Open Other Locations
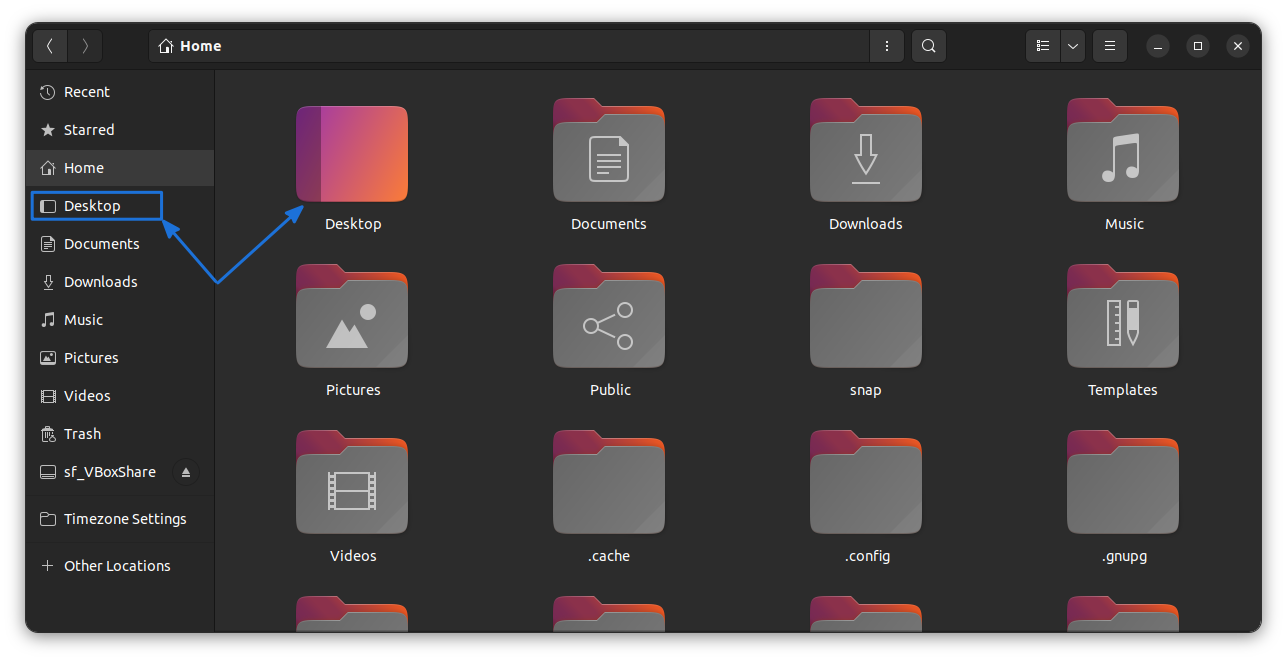Viewport: 1287px width, 661px height. click(x=116, y=565)
